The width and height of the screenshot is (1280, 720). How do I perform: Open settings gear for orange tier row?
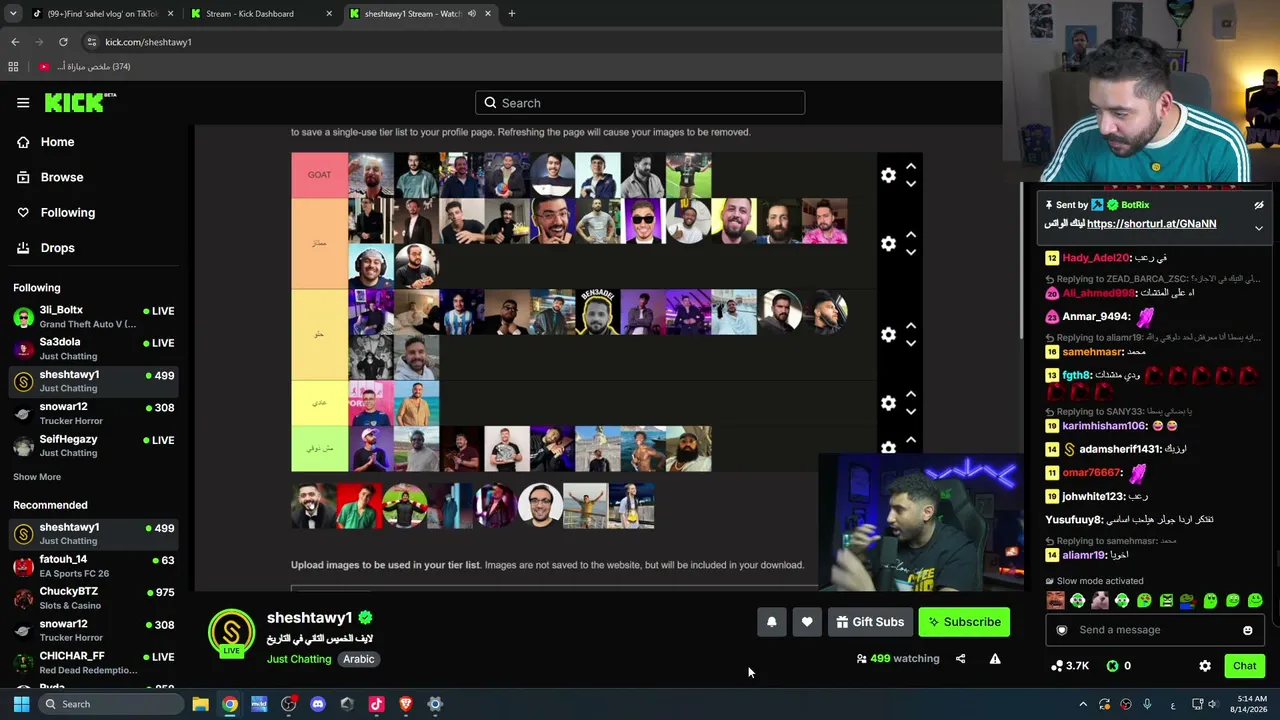pyautogui.click(x=888, y=243)
